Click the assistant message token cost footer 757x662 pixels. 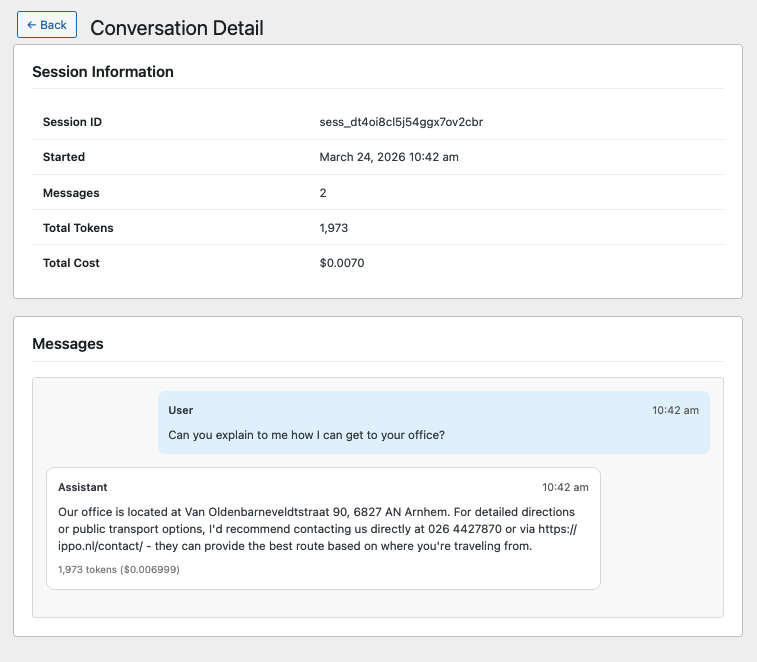coord(119,569)
